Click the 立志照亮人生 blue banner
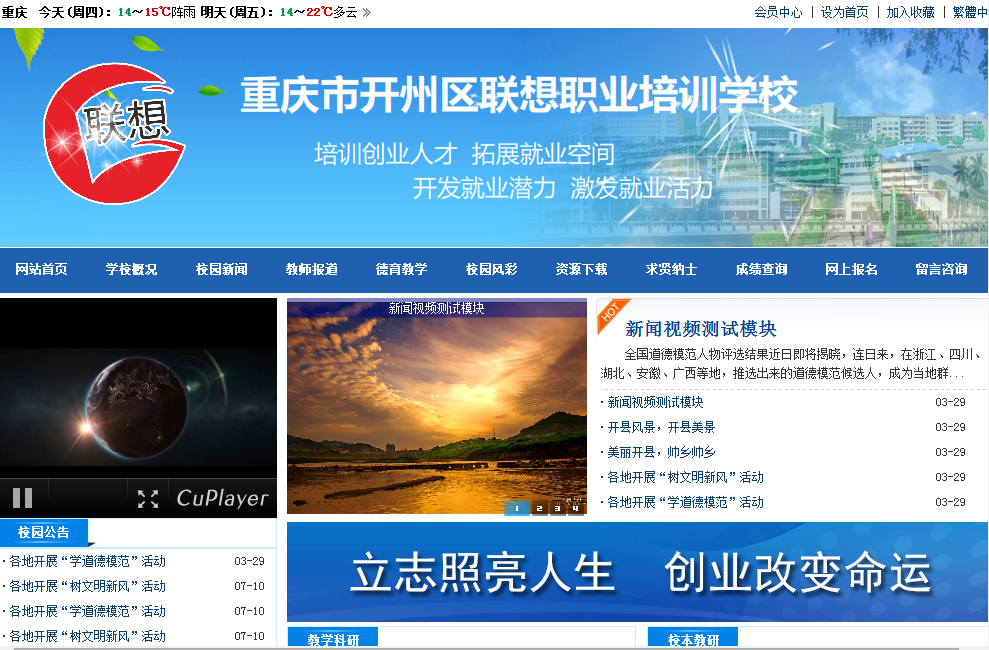This screenshot has width=989, height=650. coord(637,572)
